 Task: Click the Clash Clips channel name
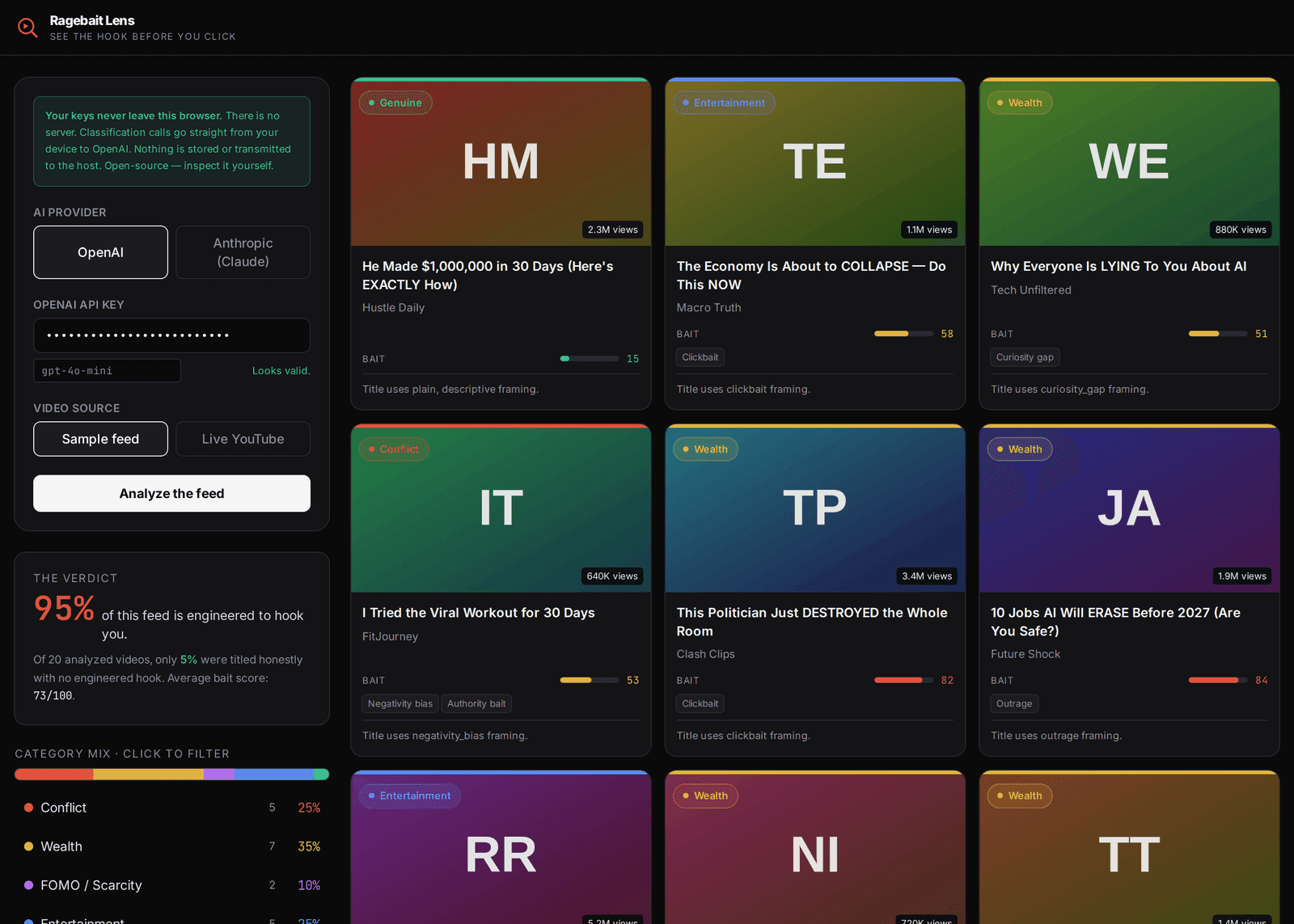706,654
